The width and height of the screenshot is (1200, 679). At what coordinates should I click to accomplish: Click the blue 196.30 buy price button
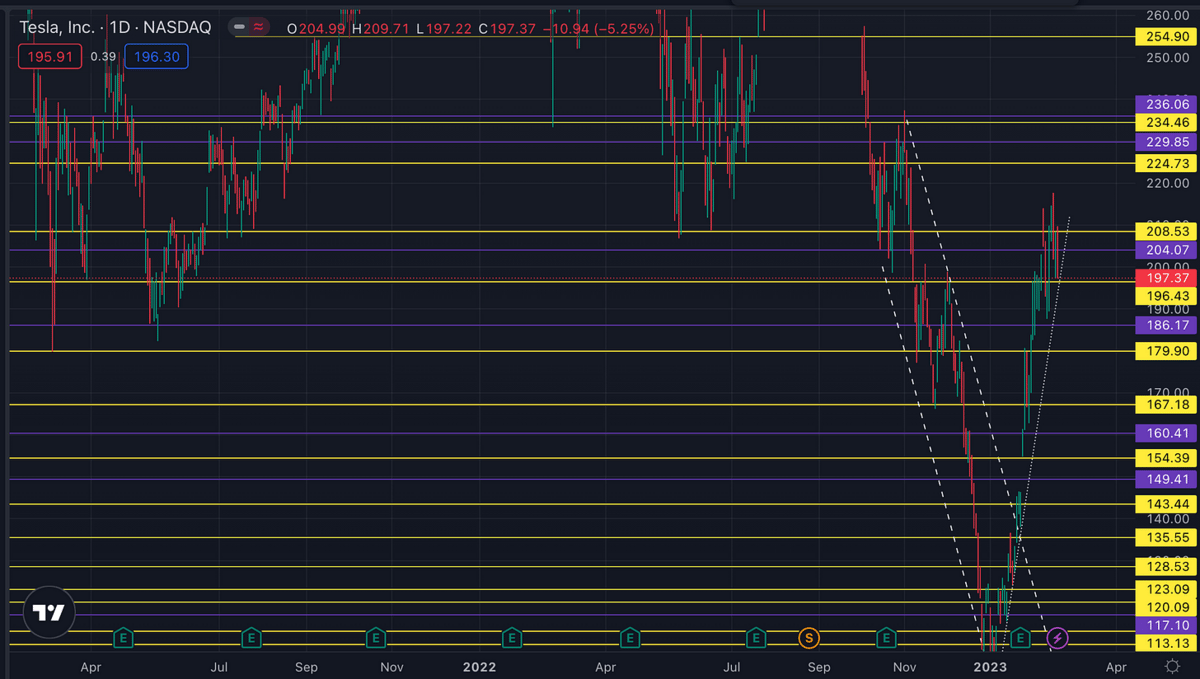pos(156,57)
